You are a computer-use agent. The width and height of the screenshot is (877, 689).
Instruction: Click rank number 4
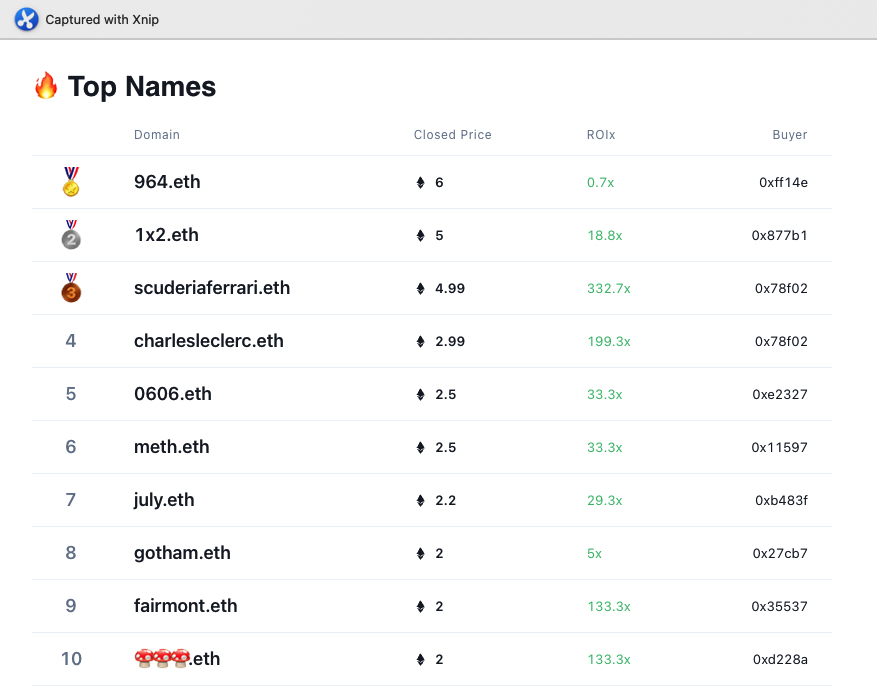point(70,341)
